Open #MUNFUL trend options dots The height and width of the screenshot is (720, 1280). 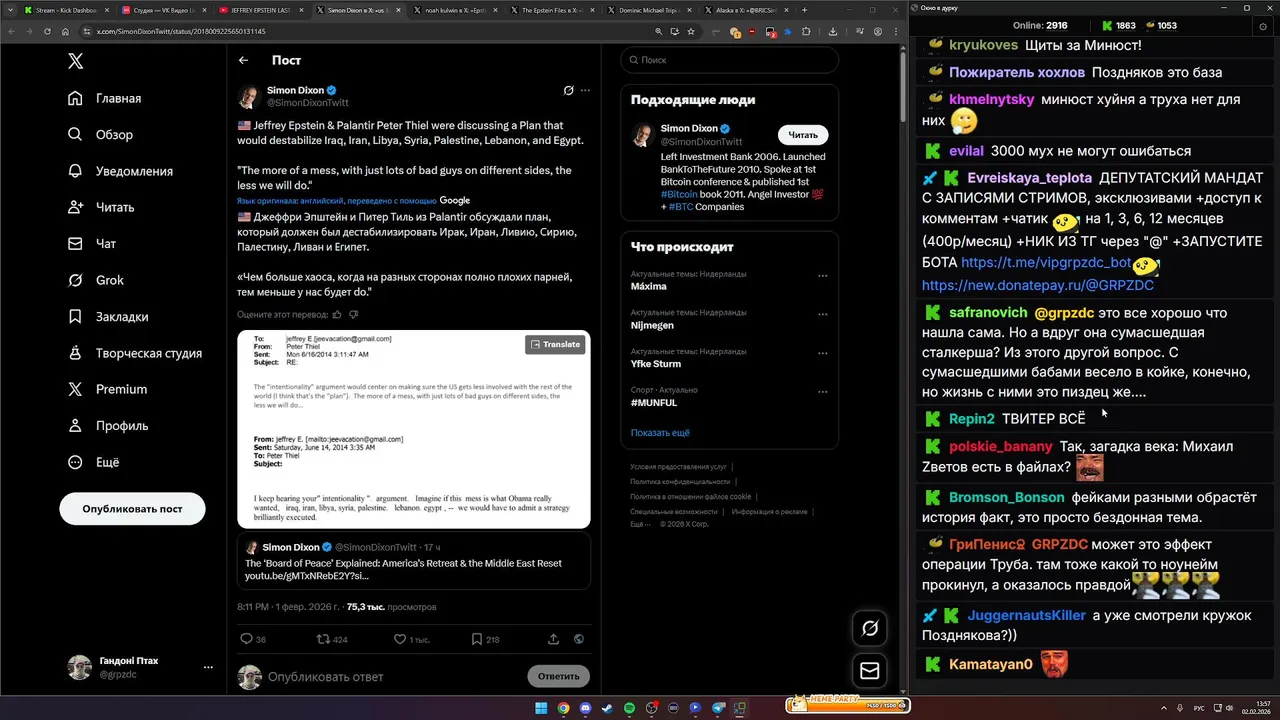pos(823,392)
